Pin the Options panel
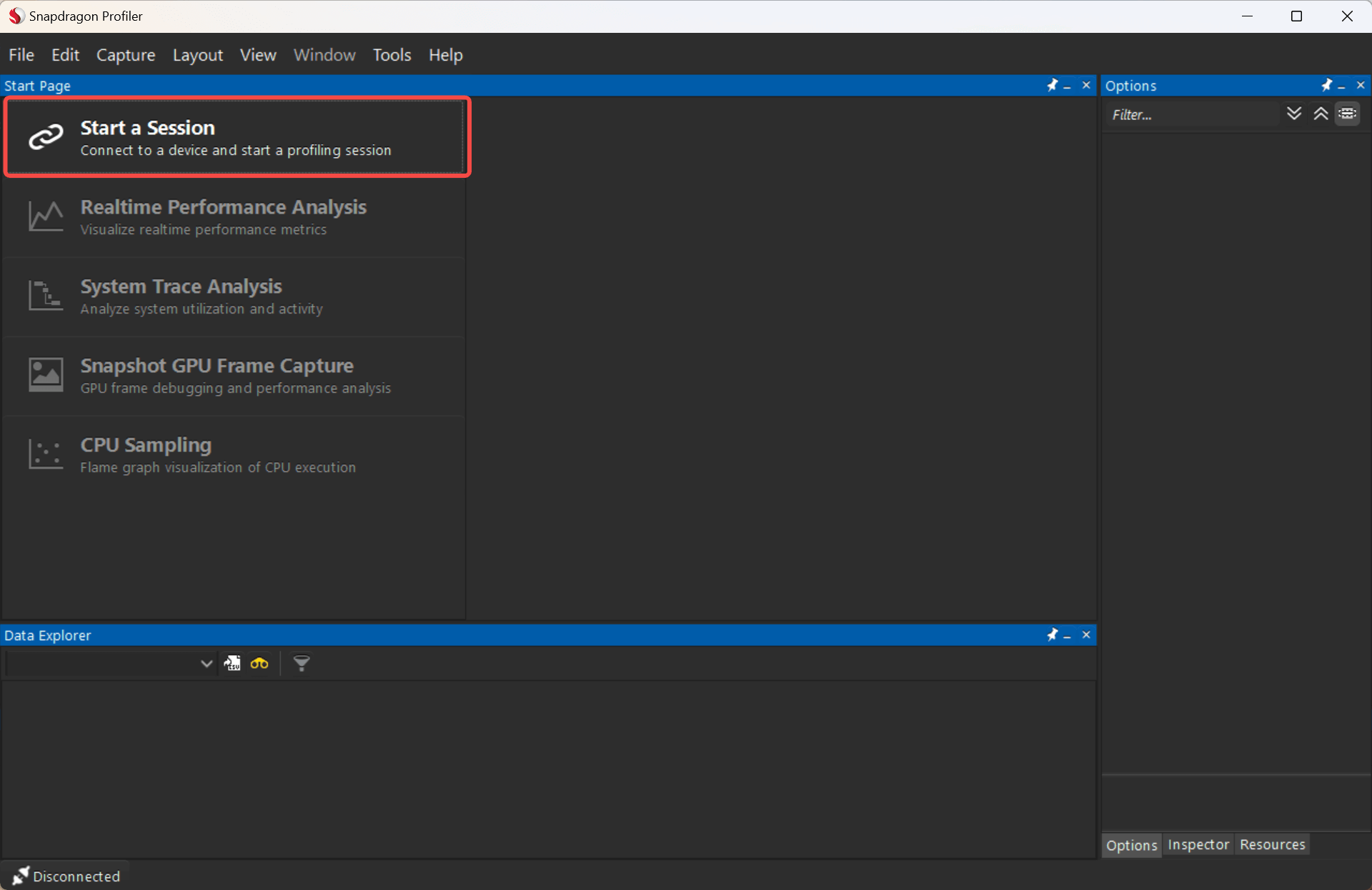Viewport: 1372px width, 890px height. (x=1326, y=85)
